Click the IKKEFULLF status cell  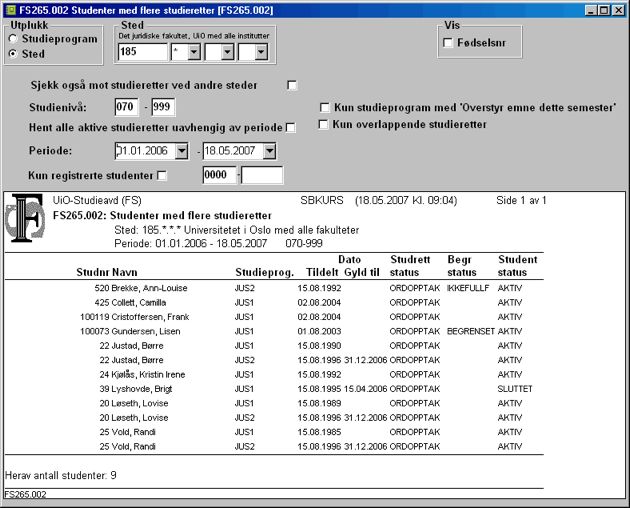(468, 288)
